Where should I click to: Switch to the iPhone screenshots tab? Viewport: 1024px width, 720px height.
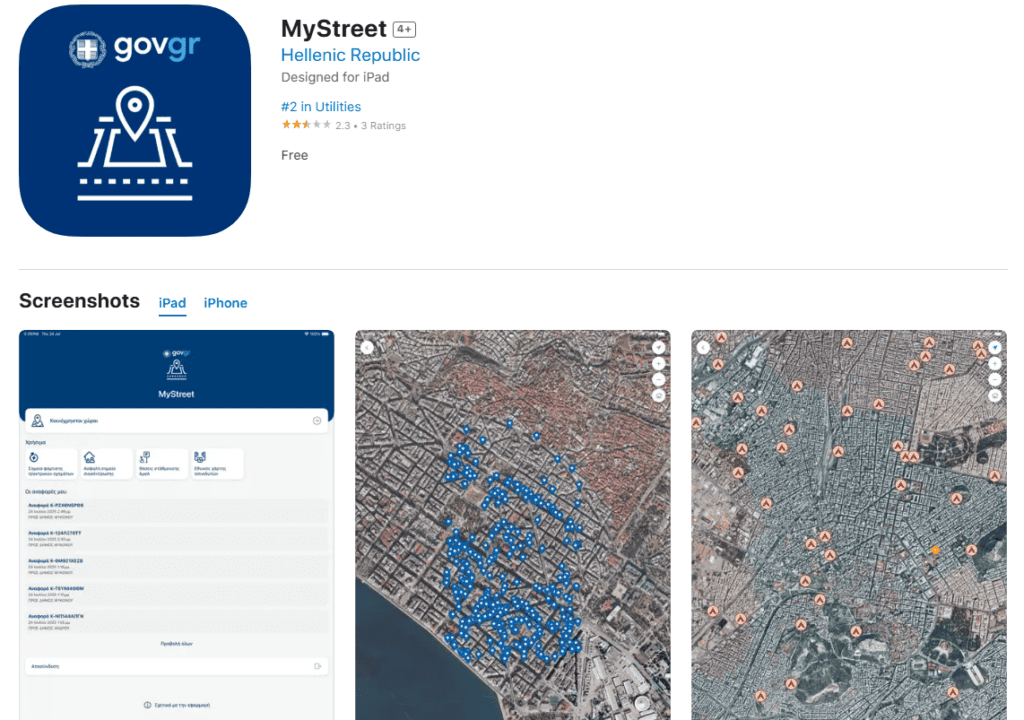[x=225, y=303]
